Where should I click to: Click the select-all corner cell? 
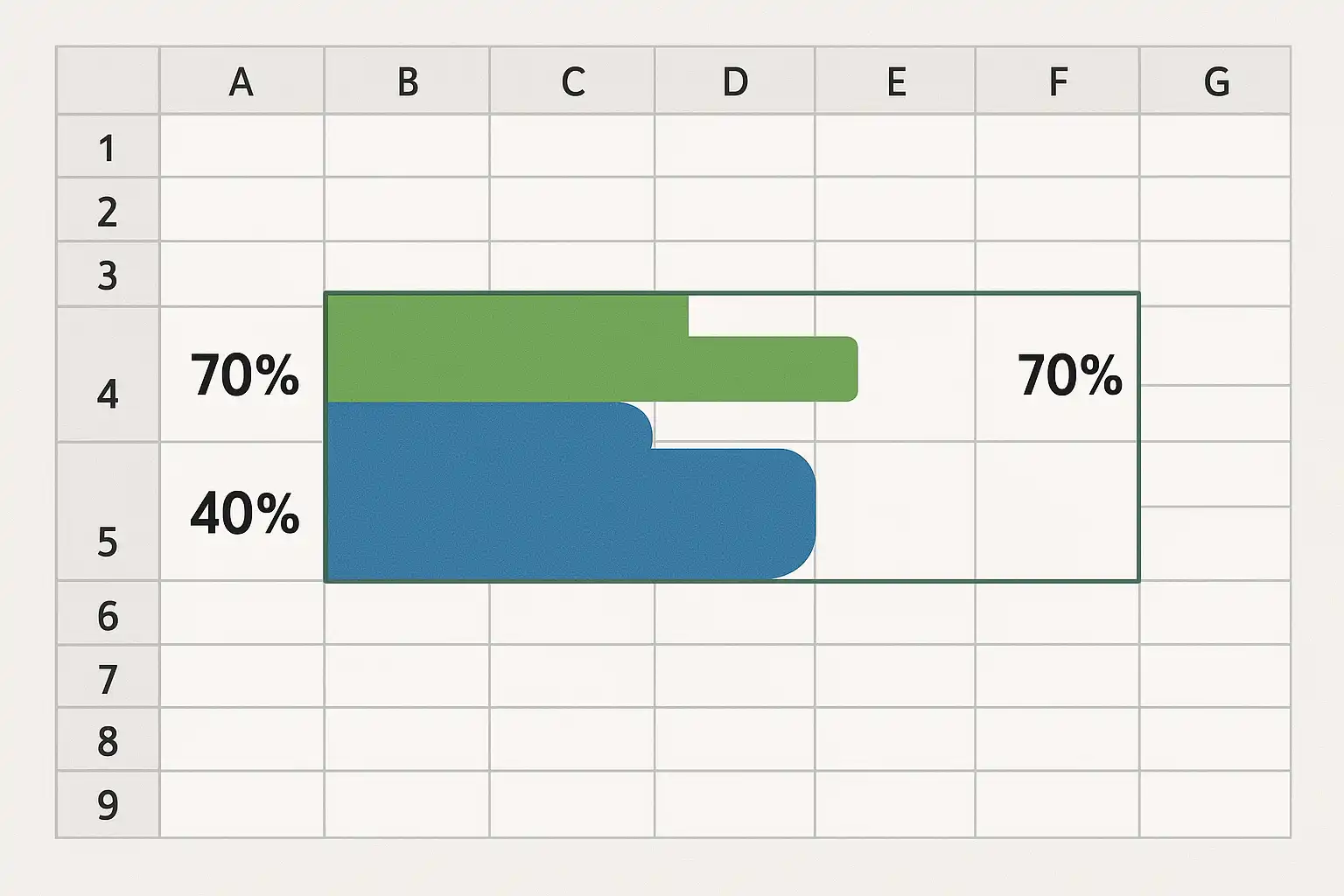point(108,81)
